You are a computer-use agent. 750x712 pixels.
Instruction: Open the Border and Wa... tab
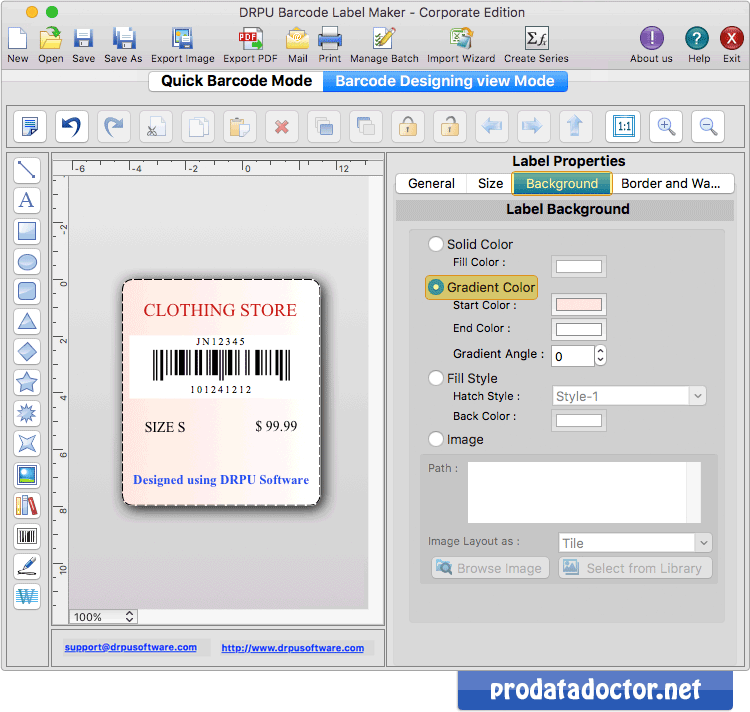pos(671,184)
